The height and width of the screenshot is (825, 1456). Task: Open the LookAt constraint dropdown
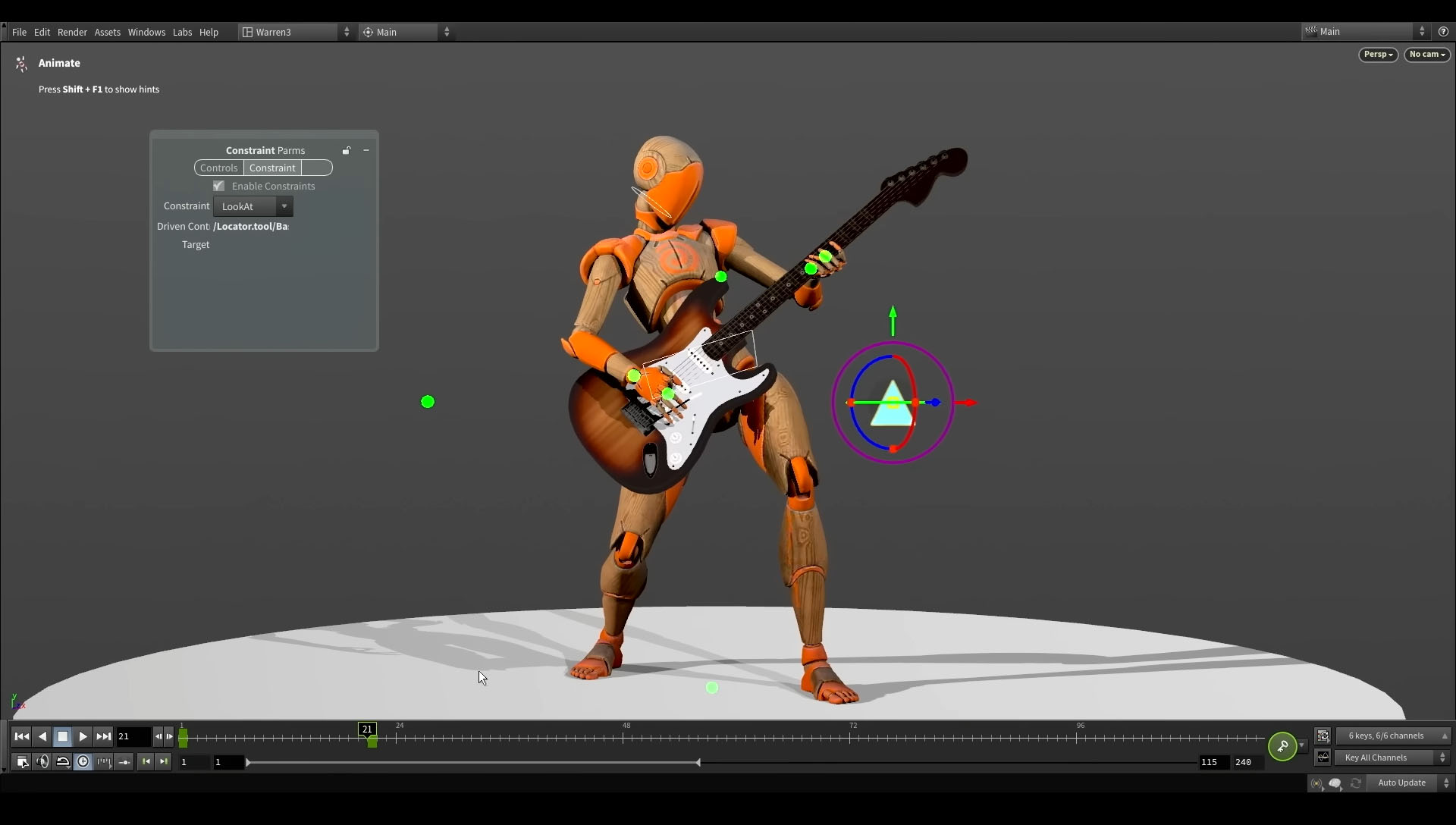tap(253, 206)
